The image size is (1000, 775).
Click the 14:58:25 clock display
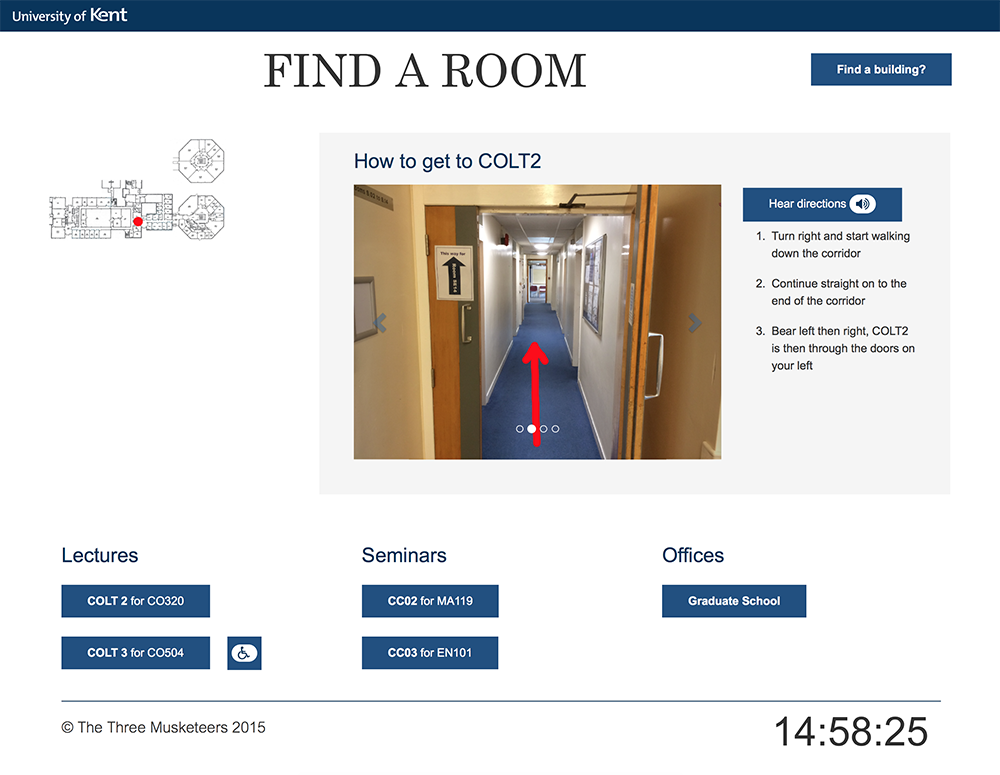(x=851, y=732)
